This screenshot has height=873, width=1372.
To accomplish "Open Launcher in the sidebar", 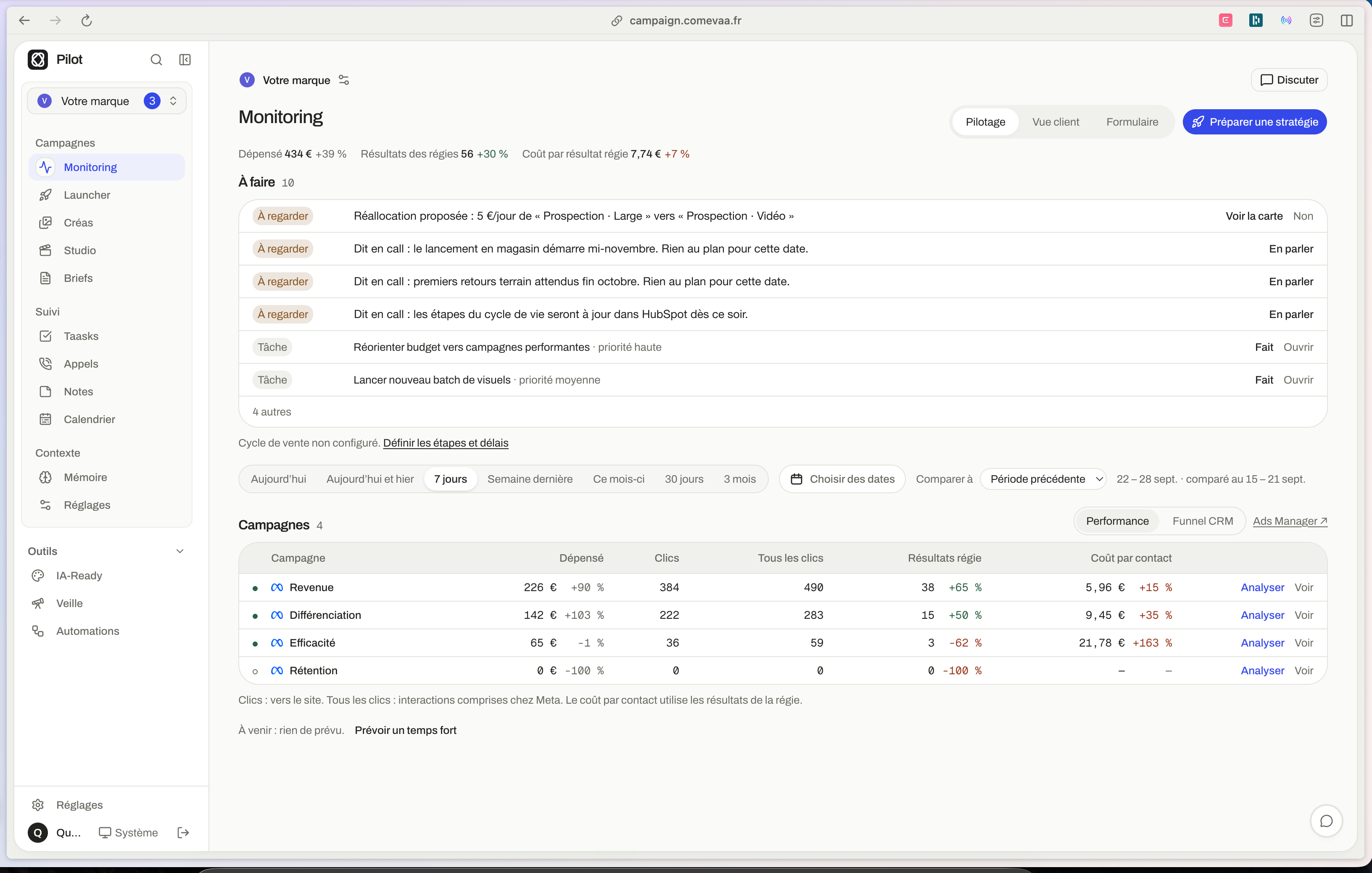I will pyautogui.click(x=106, y=195).
